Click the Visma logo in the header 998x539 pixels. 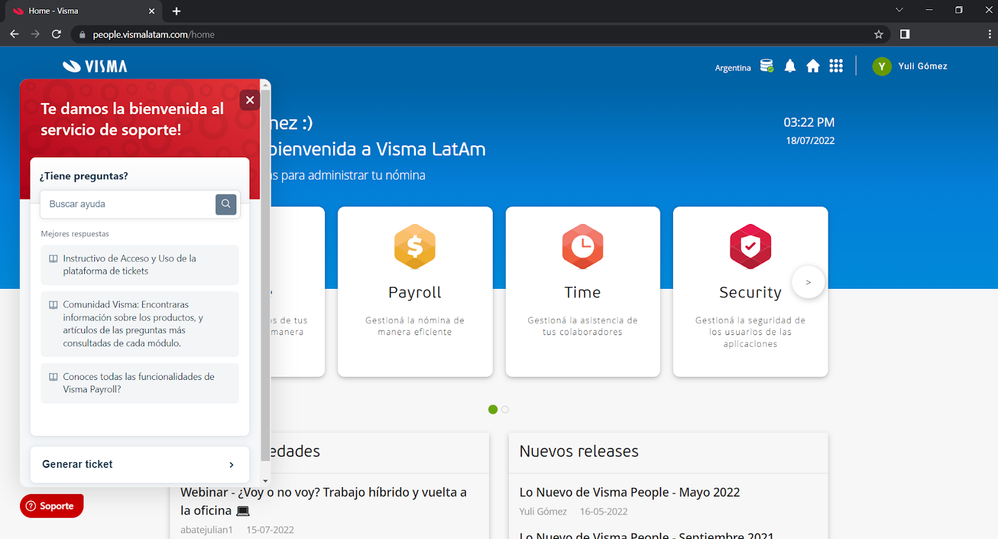pos(95,66)
